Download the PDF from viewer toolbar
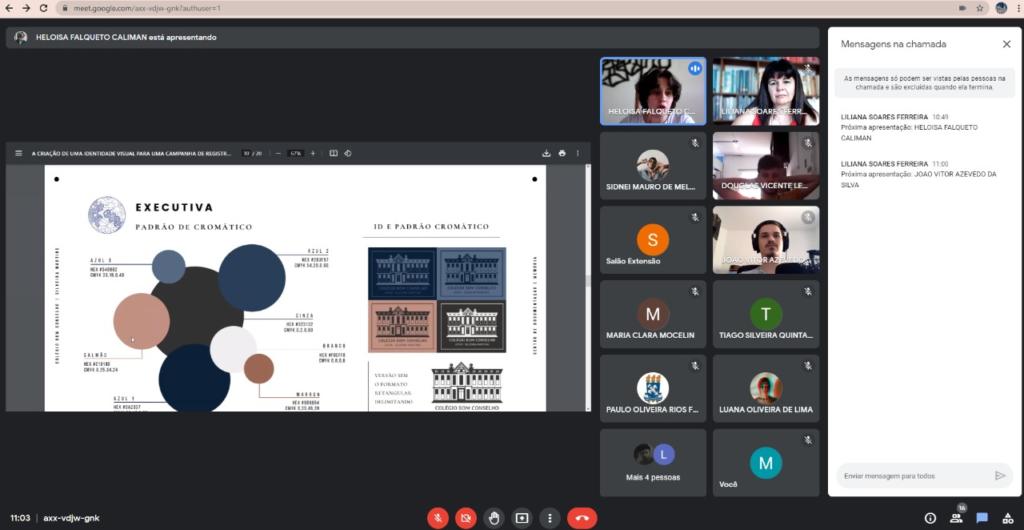 (x=547, y=153)
